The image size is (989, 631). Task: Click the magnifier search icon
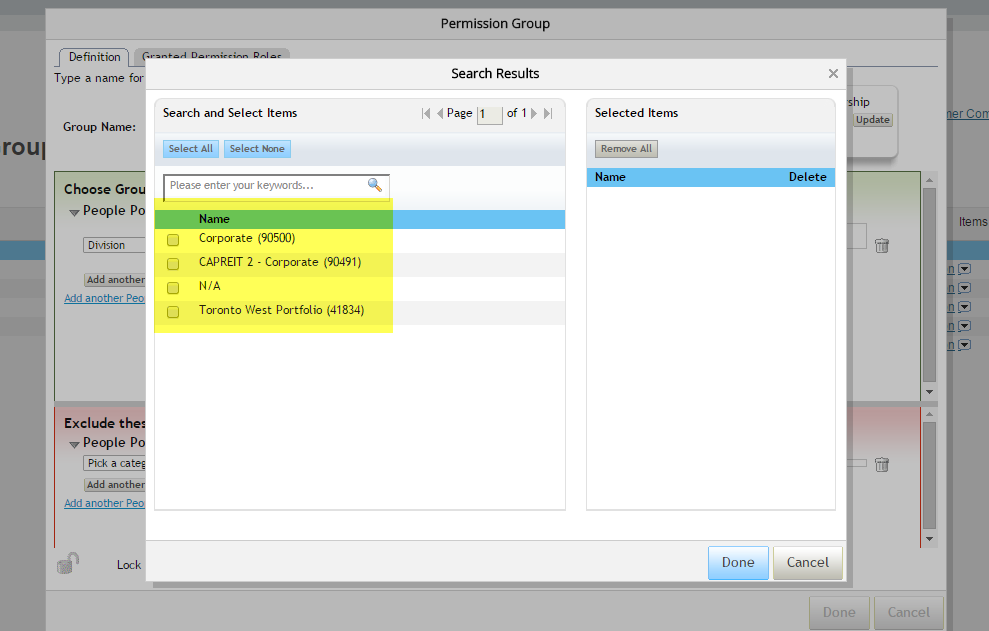click(375, 185)
